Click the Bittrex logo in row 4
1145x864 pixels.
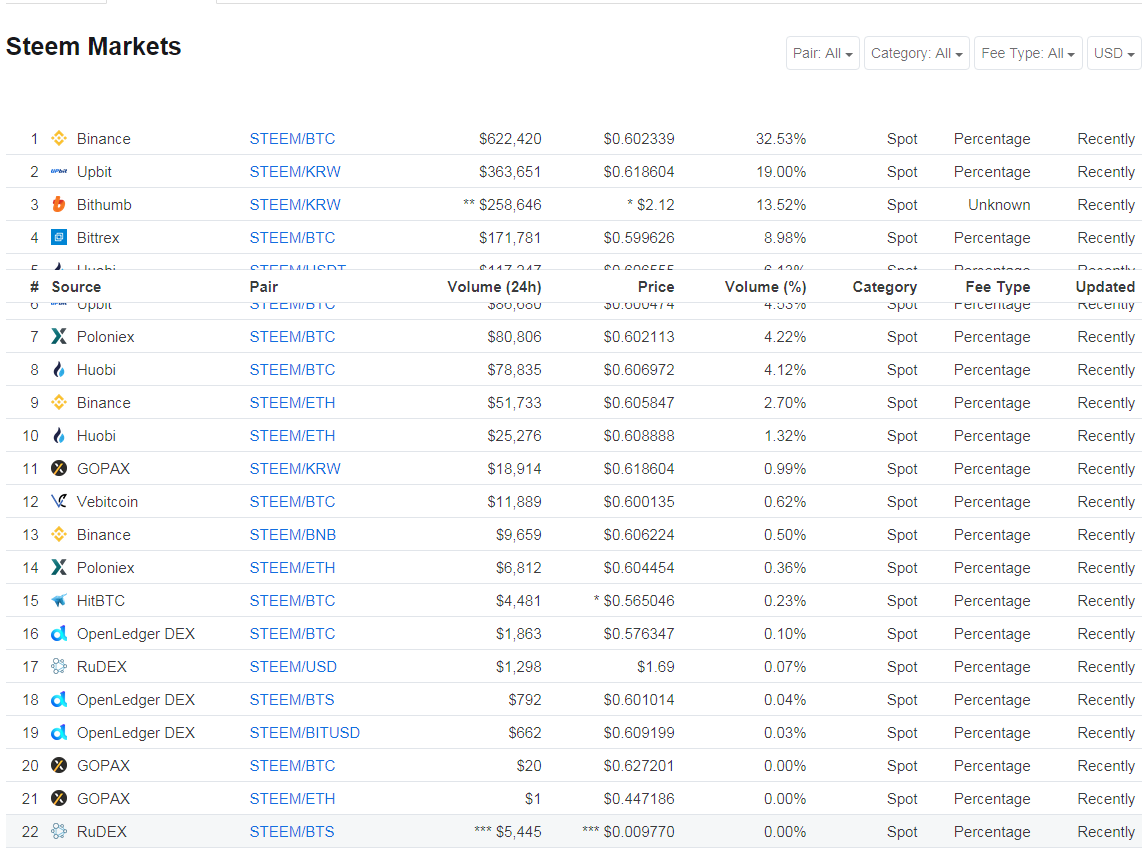(59, 237)
